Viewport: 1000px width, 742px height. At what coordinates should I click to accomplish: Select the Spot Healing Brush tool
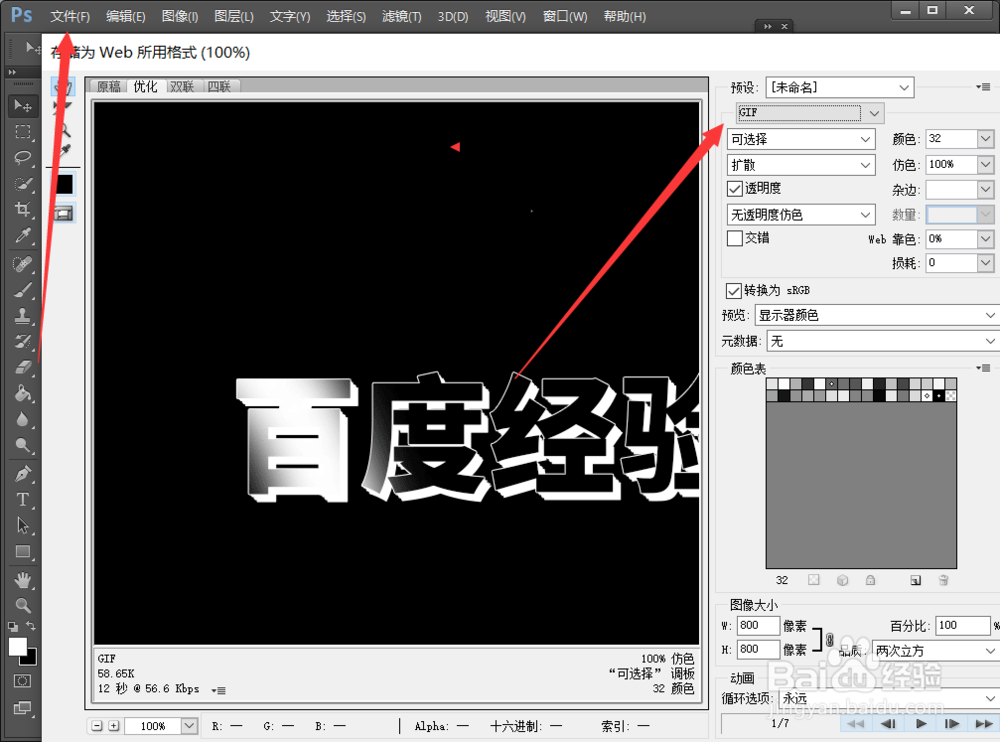23,263
